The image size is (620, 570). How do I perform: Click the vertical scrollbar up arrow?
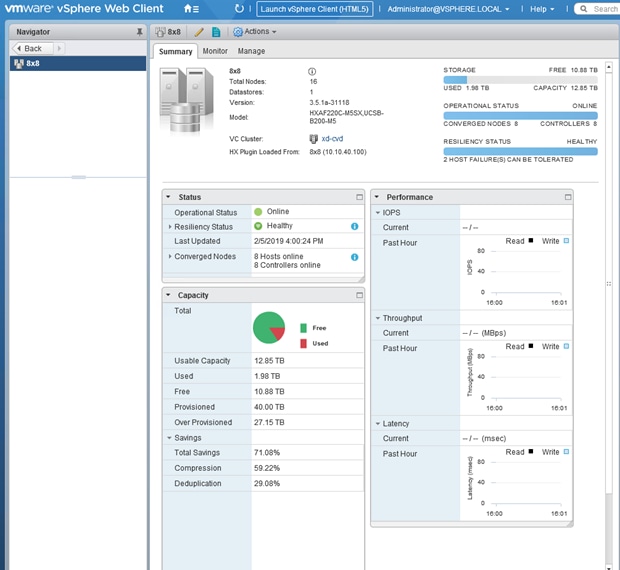[x=609, y=67]
